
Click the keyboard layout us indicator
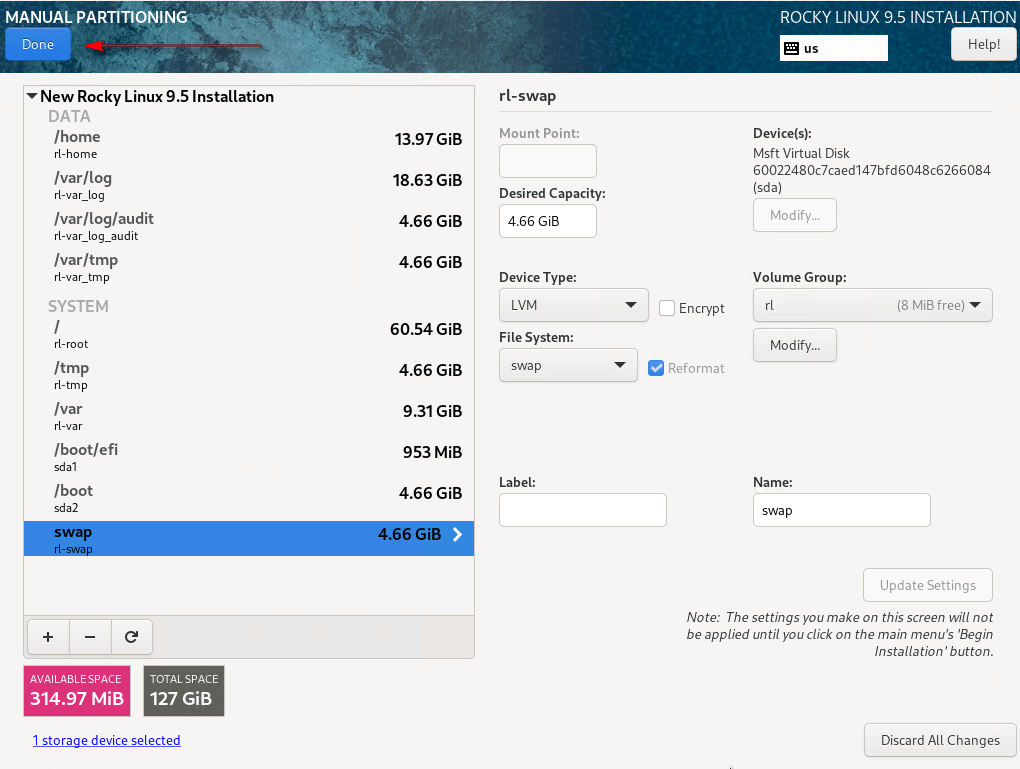coord(833,48)
